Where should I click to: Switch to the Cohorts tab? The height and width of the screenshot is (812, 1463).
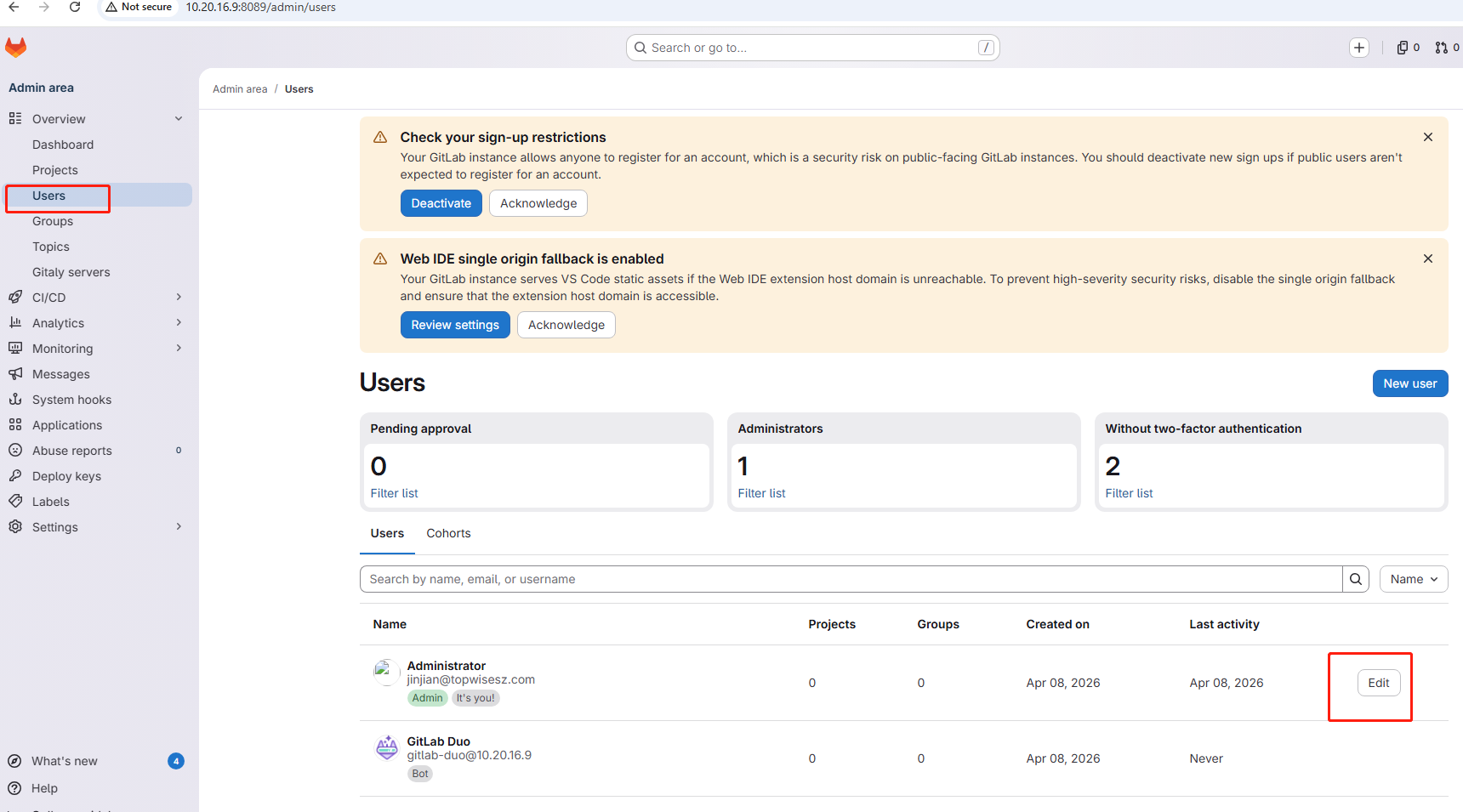coord(448,533)
